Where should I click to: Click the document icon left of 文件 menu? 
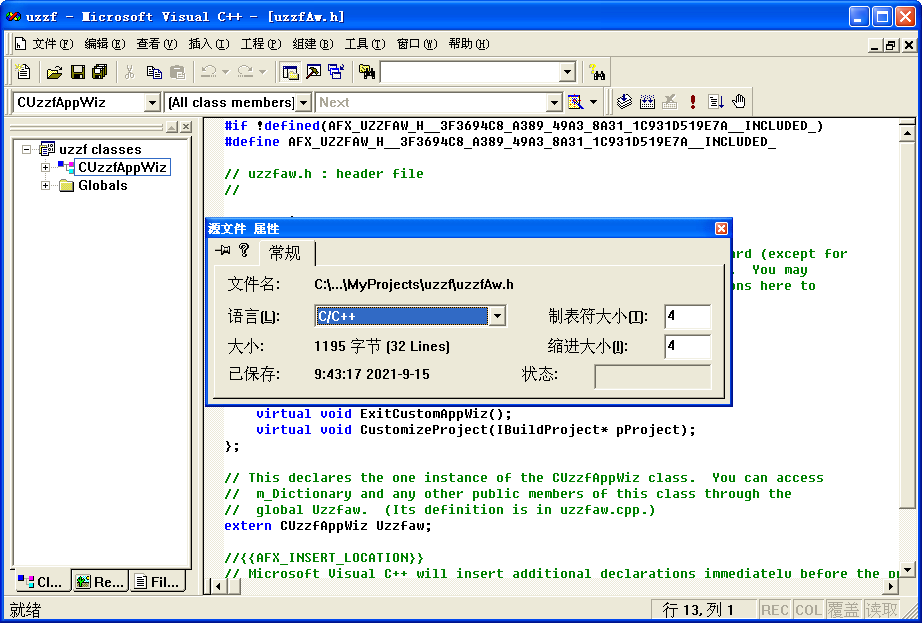21,44
